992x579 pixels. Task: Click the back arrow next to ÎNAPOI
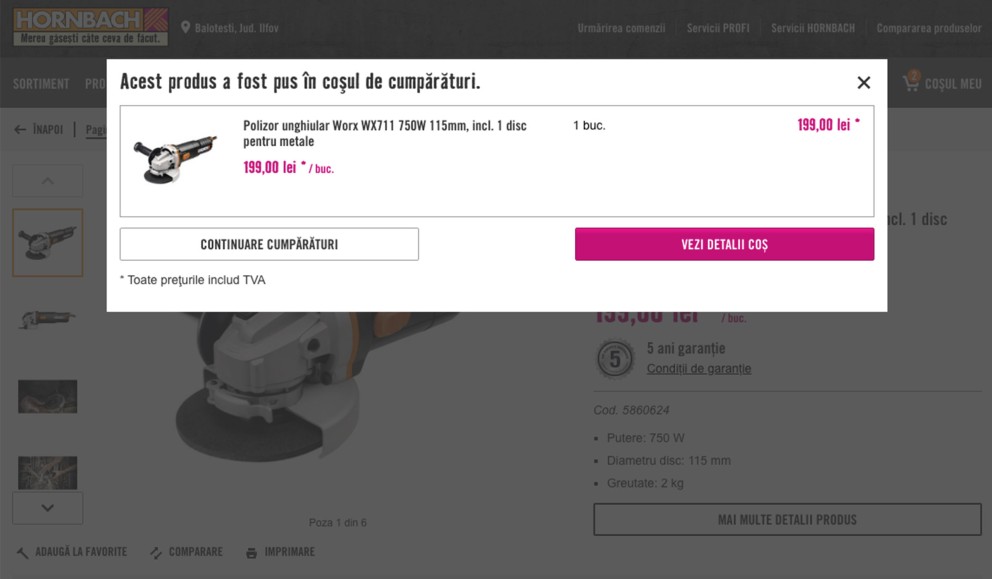[20, 130]
